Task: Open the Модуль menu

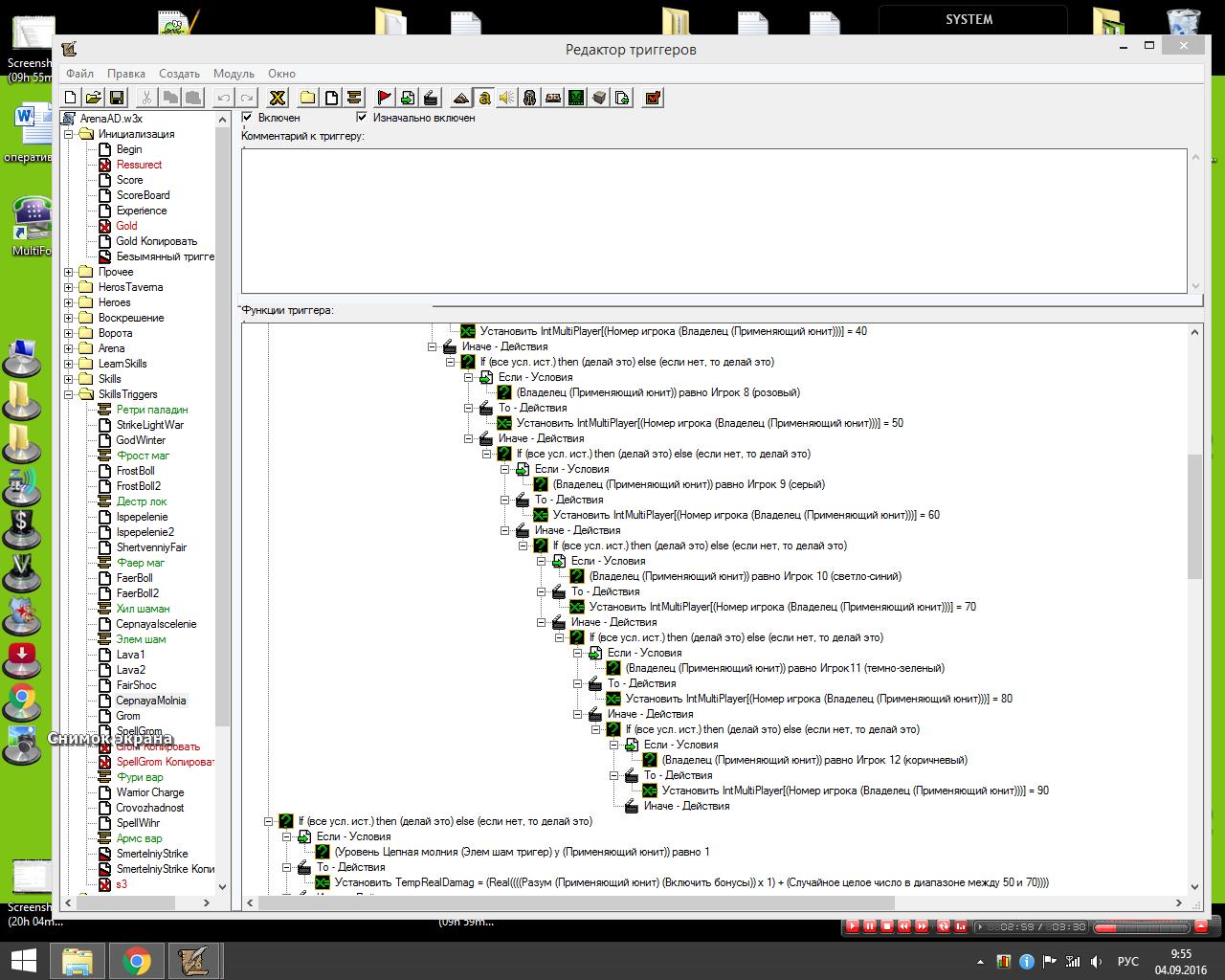Action: click(234, 74)
